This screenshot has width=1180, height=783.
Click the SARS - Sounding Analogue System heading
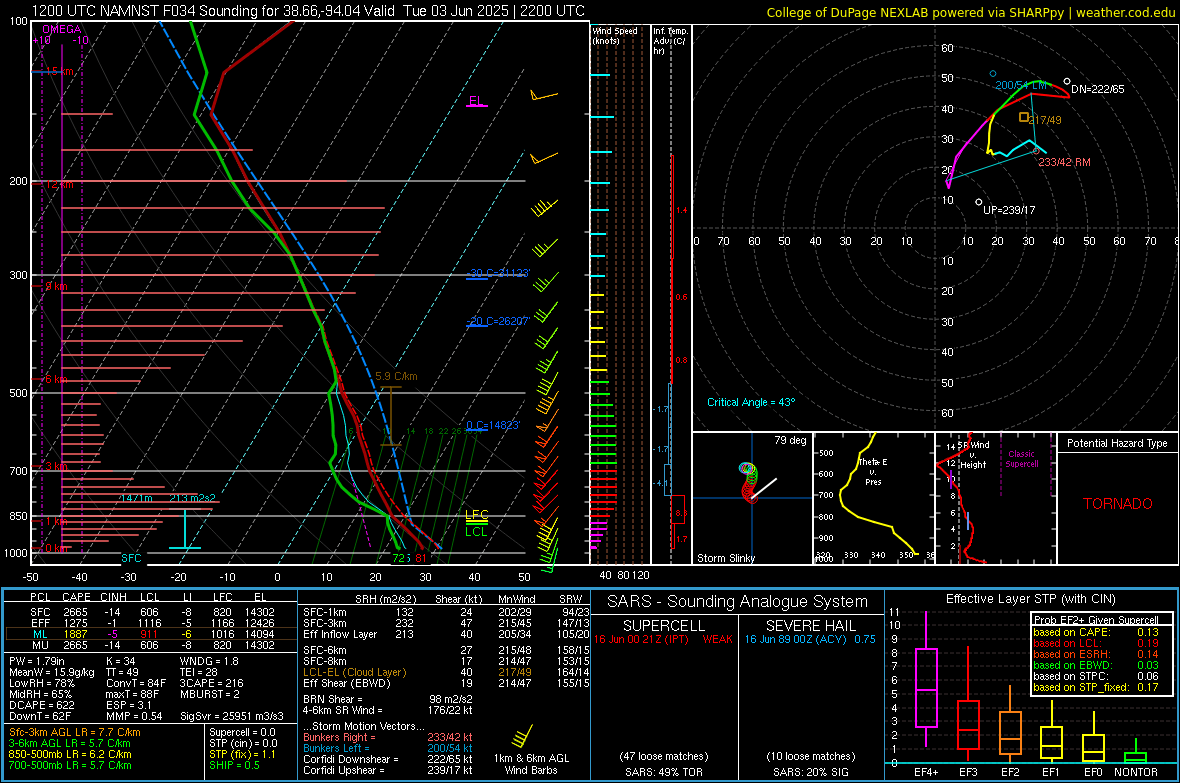(738, 602)
